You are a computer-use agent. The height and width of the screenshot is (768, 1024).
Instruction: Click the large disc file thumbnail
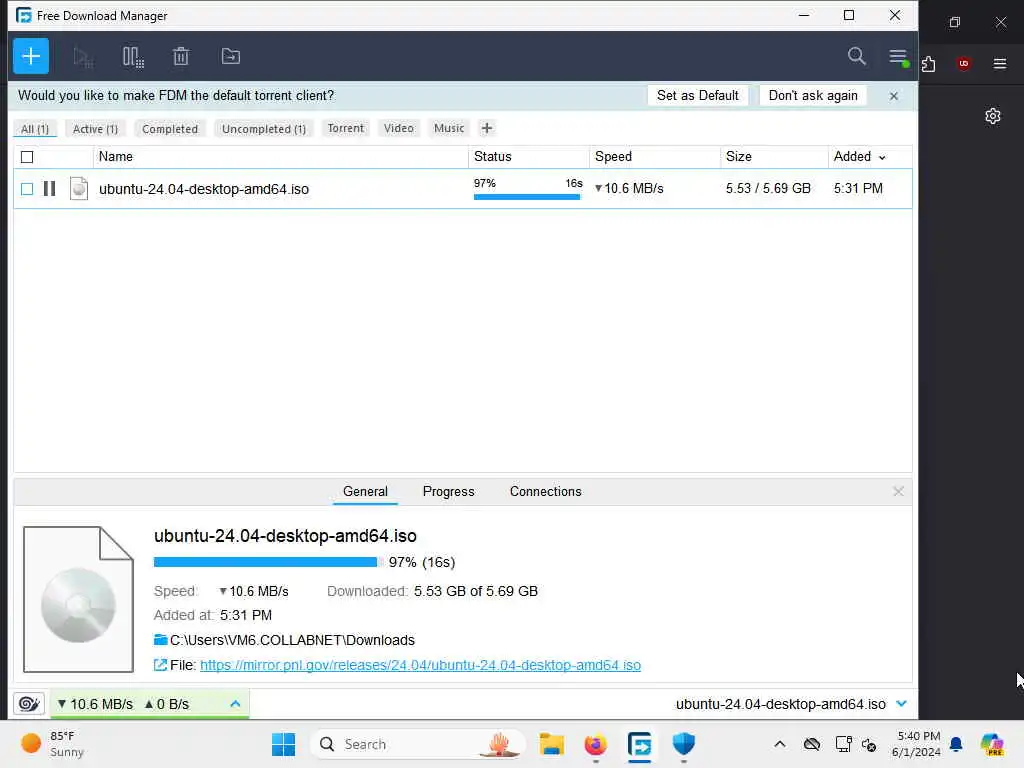coord(78,599)
